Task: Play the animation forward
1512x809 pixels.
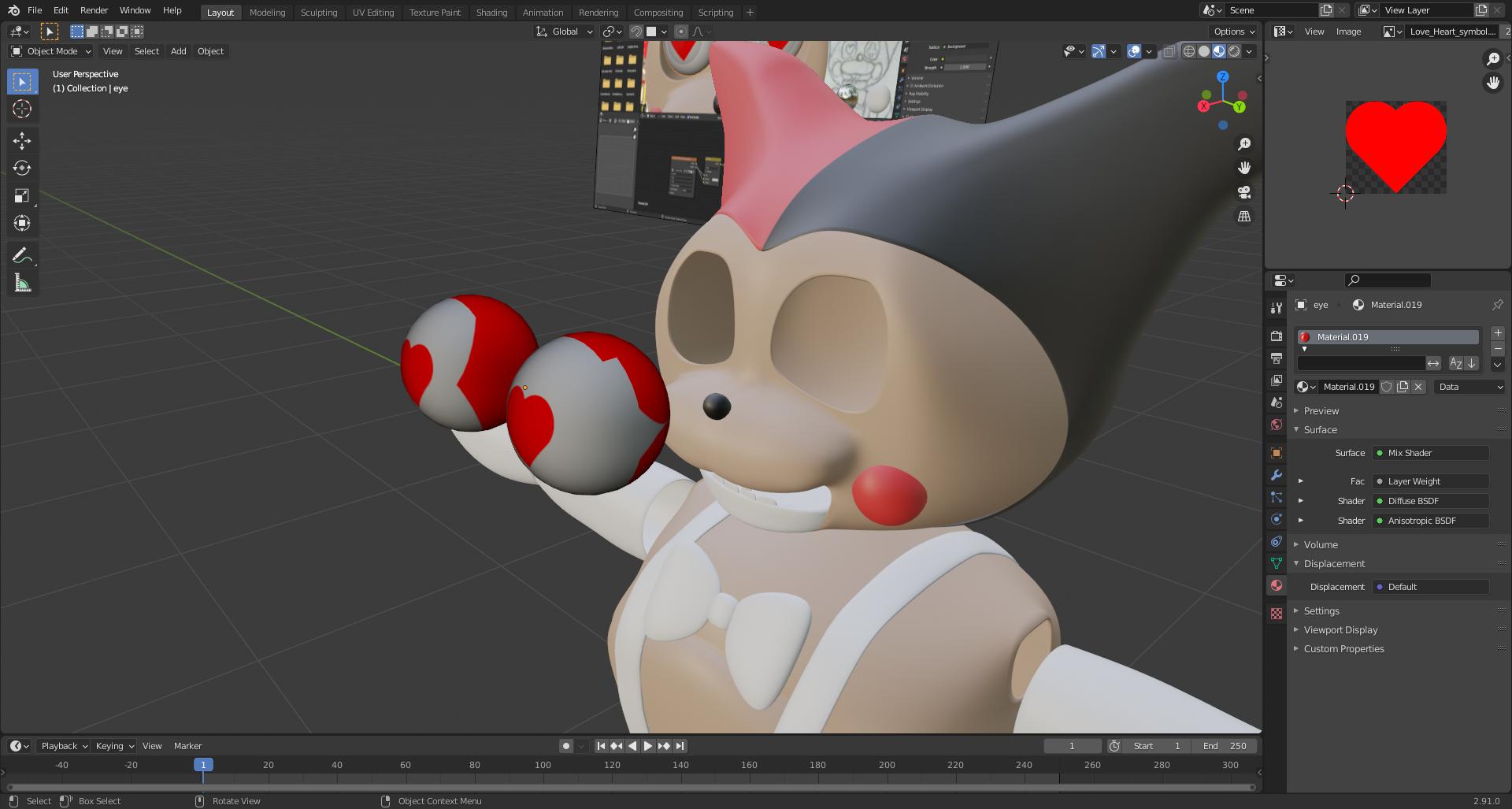Action: [x=647, y=746]
